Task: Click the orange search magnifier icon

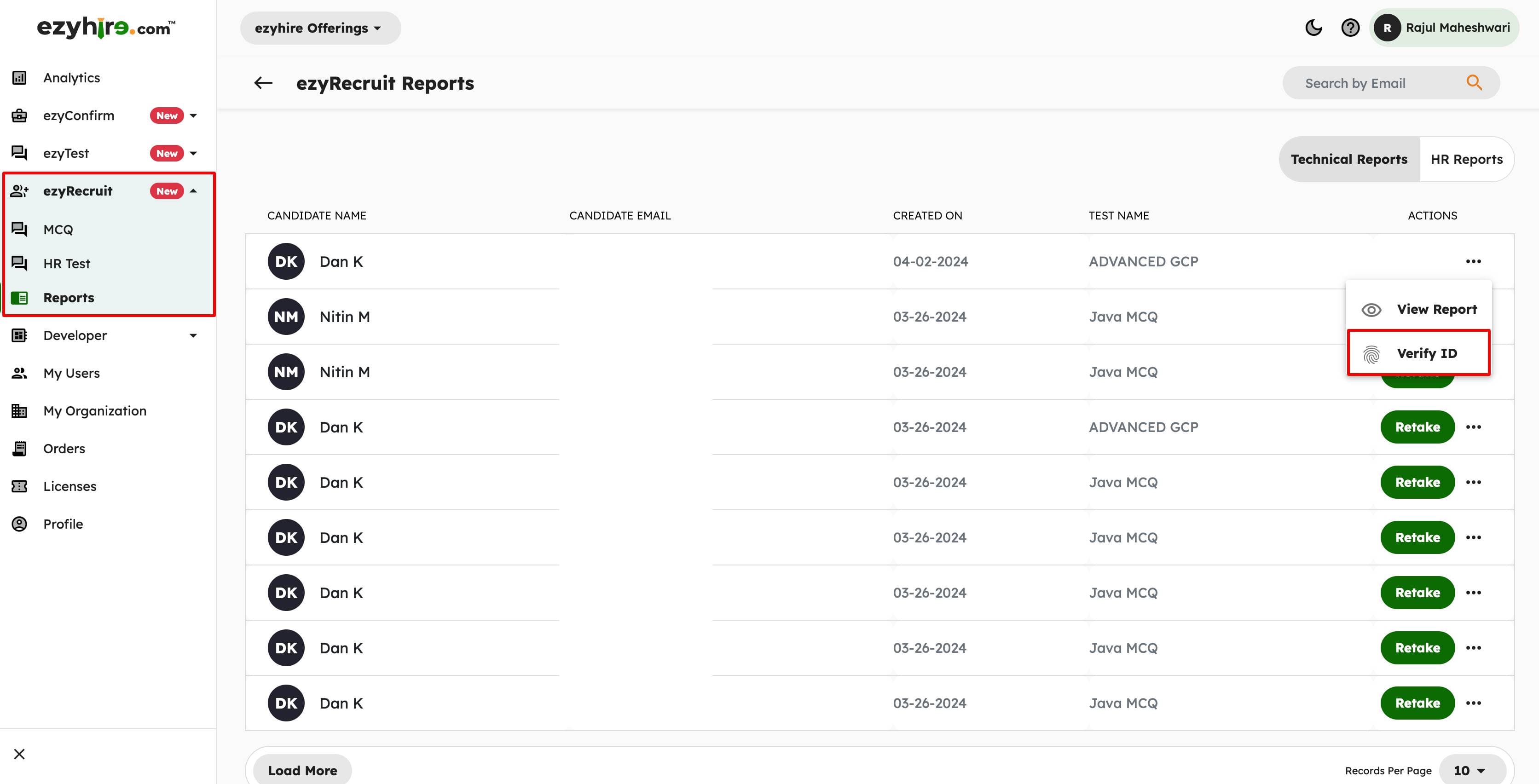Action: [x=1474, y=82]
